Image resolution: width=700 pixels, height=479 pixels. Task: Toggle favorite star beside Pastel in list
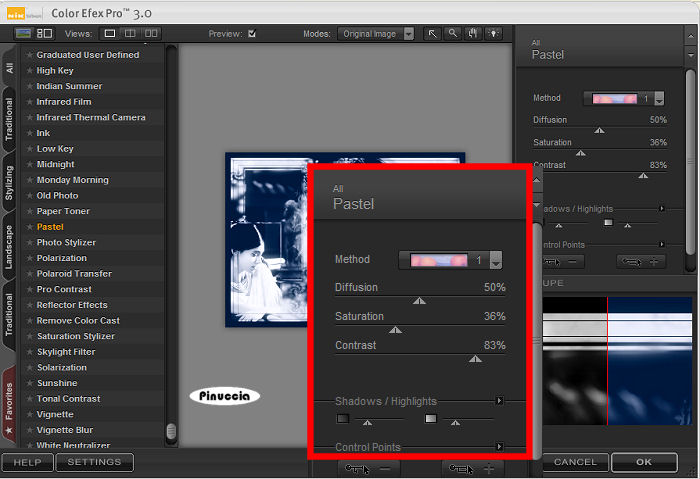pos(29,227)
